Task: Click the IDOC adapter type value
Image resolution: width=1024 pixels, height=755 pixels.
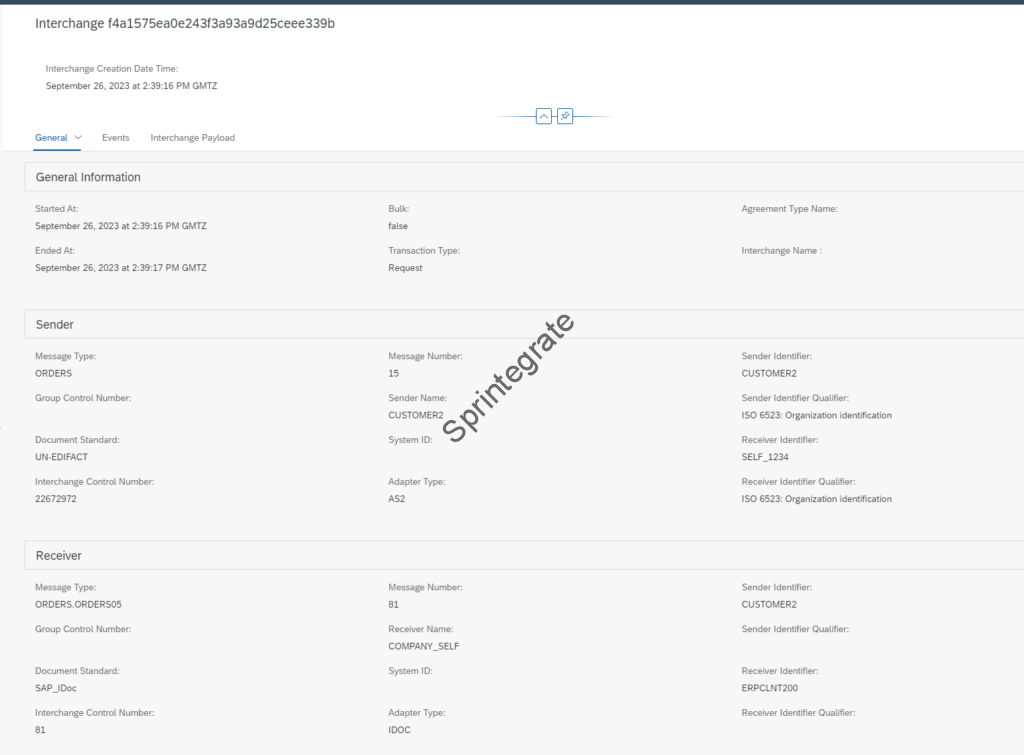Action: (x=399, y=730)
